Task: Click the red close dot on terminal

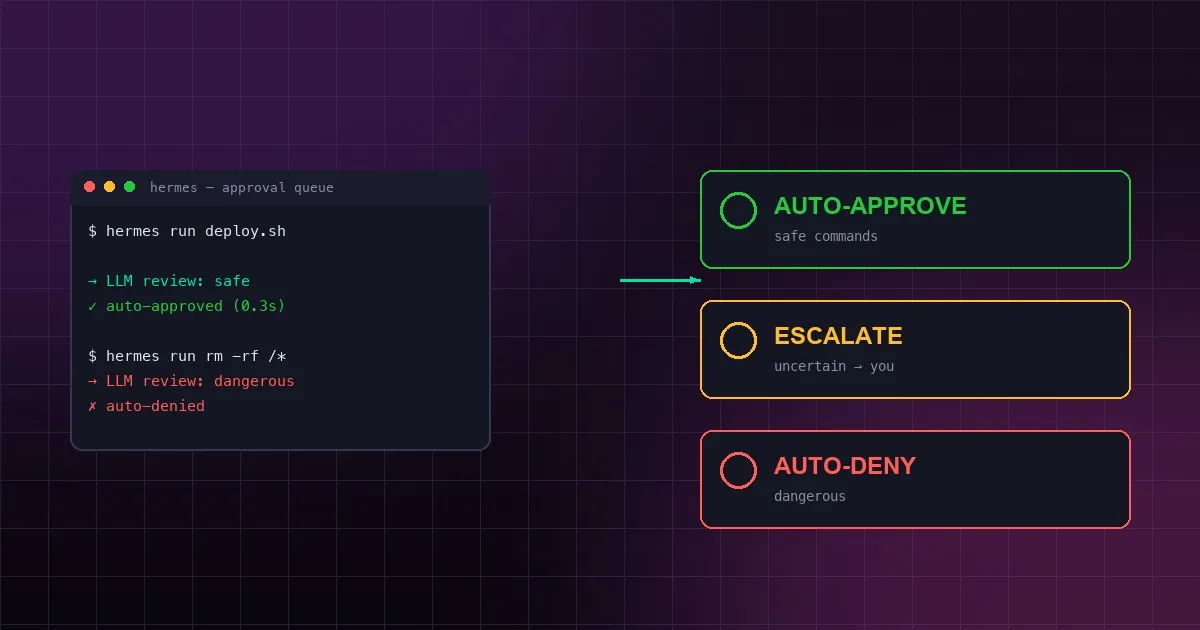Action: [90, 187]
